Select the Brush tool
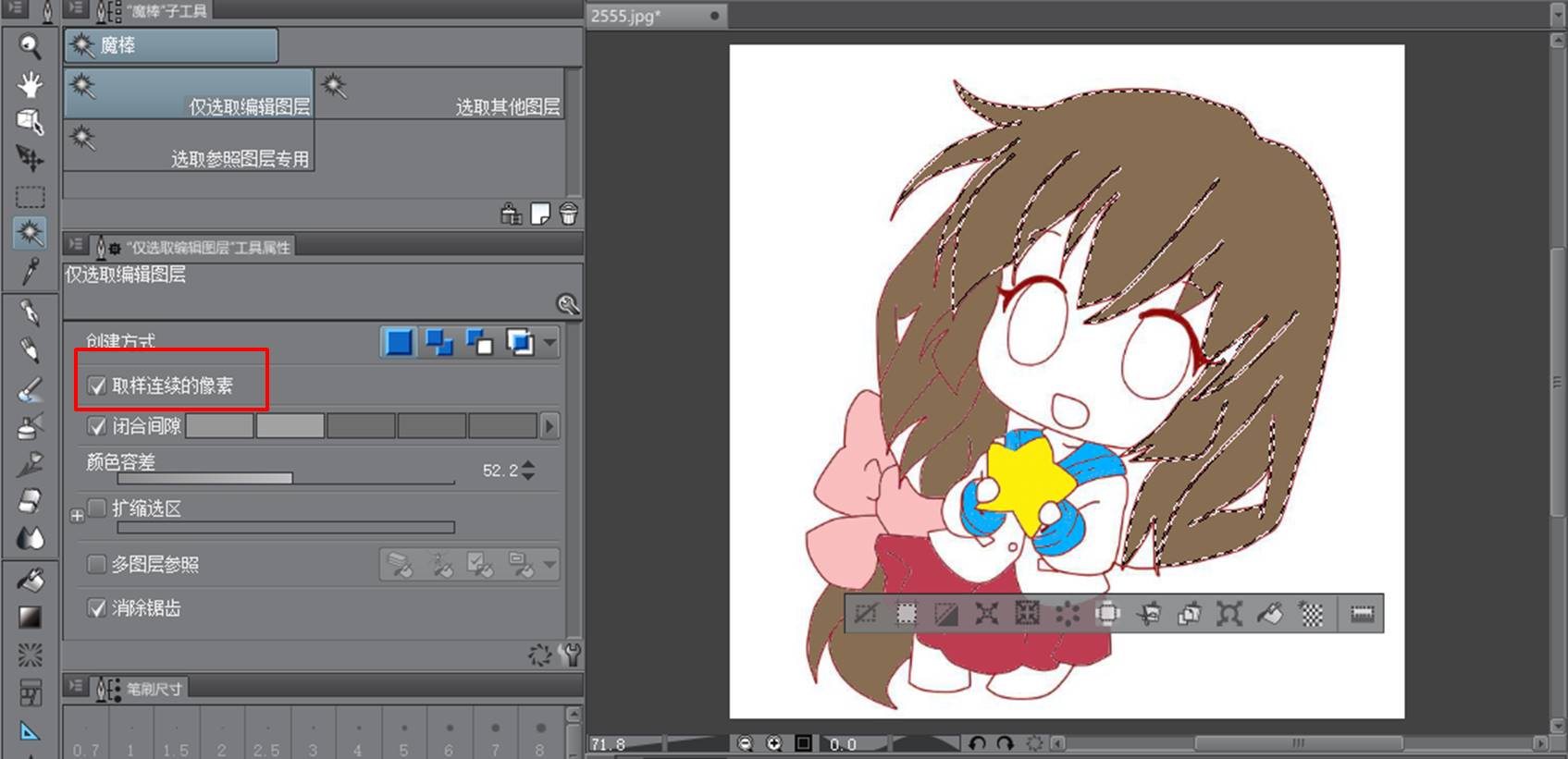1568x759 pixels. 30,388
